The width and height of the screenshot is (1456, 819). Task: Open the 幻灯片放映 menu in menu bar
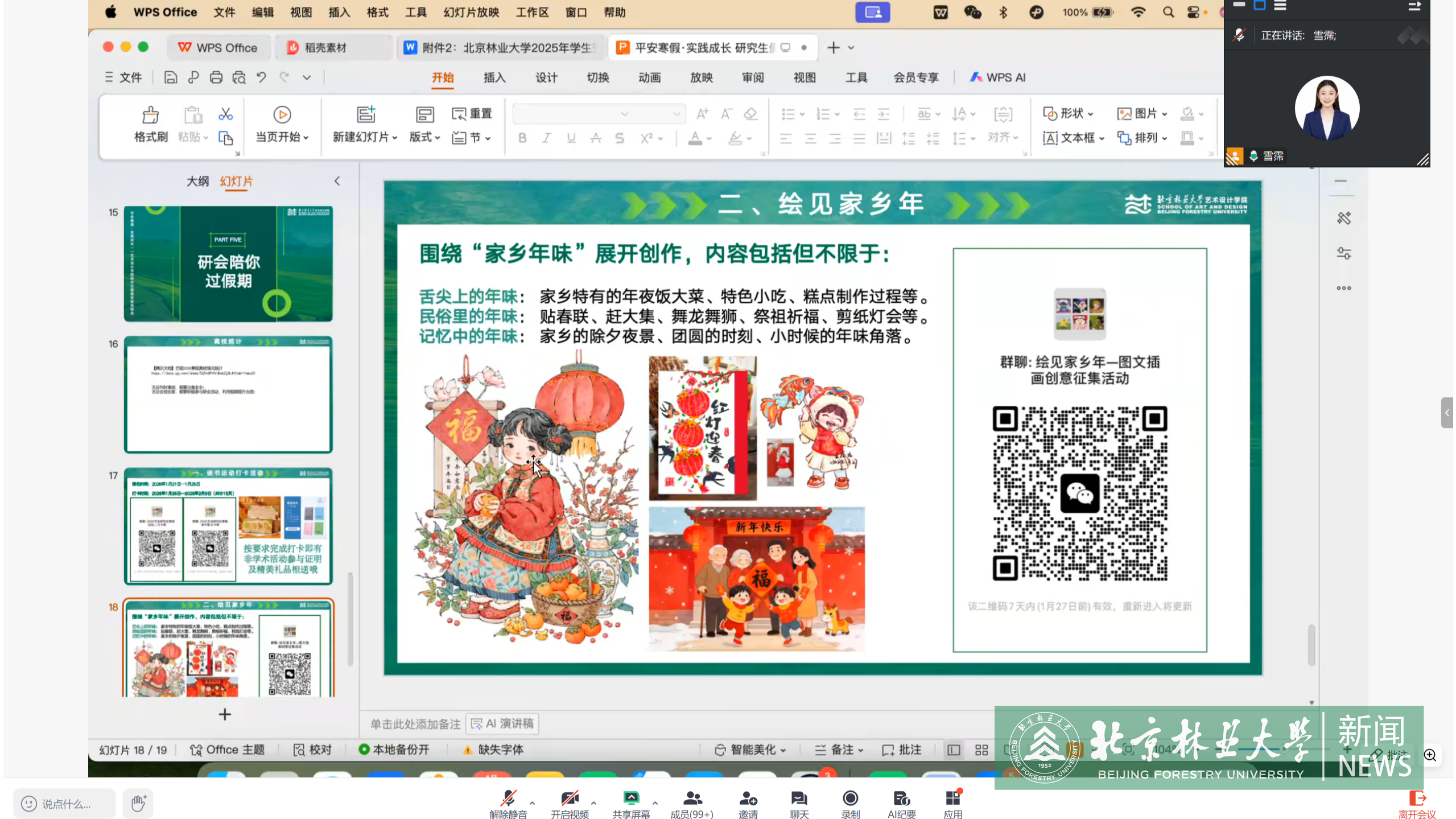coord(471,13)
